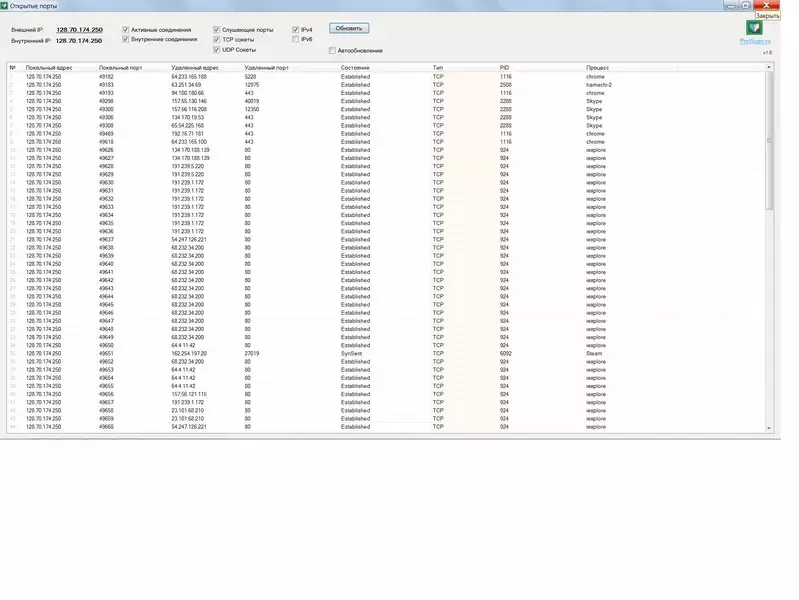
Task: Click local port 49469
Action: click(x=106, y=134)
